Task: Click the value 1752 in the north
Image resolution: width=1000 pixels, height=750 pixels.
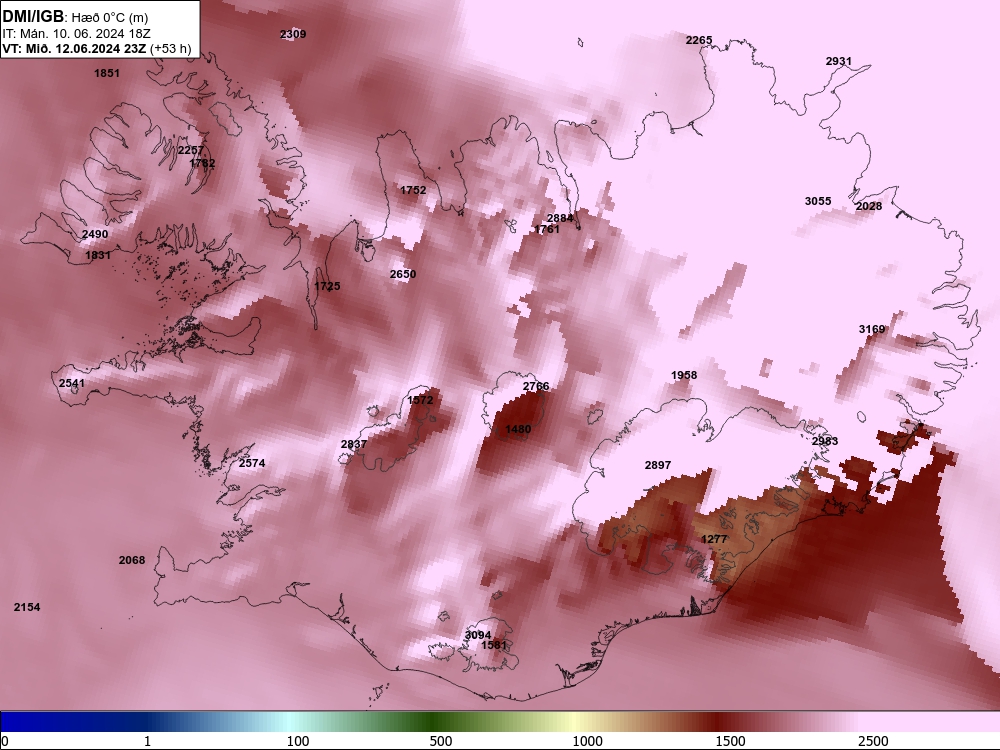Action: [413, 190]
